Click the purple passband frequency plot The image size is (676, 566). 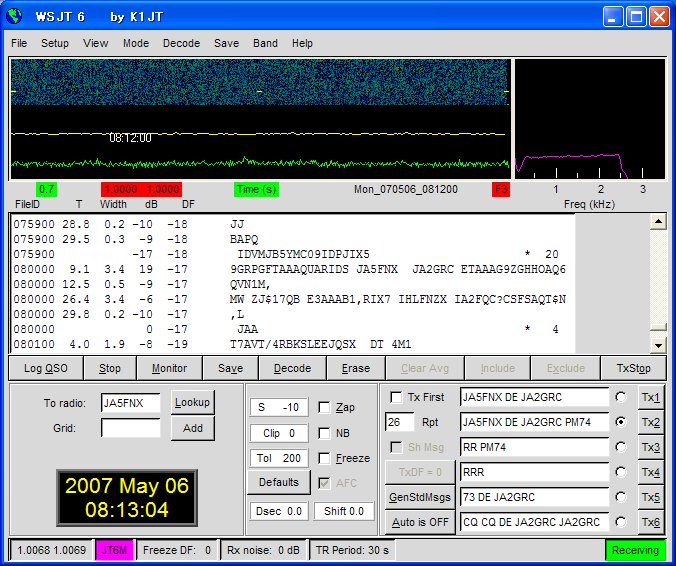tap(590, 119)
